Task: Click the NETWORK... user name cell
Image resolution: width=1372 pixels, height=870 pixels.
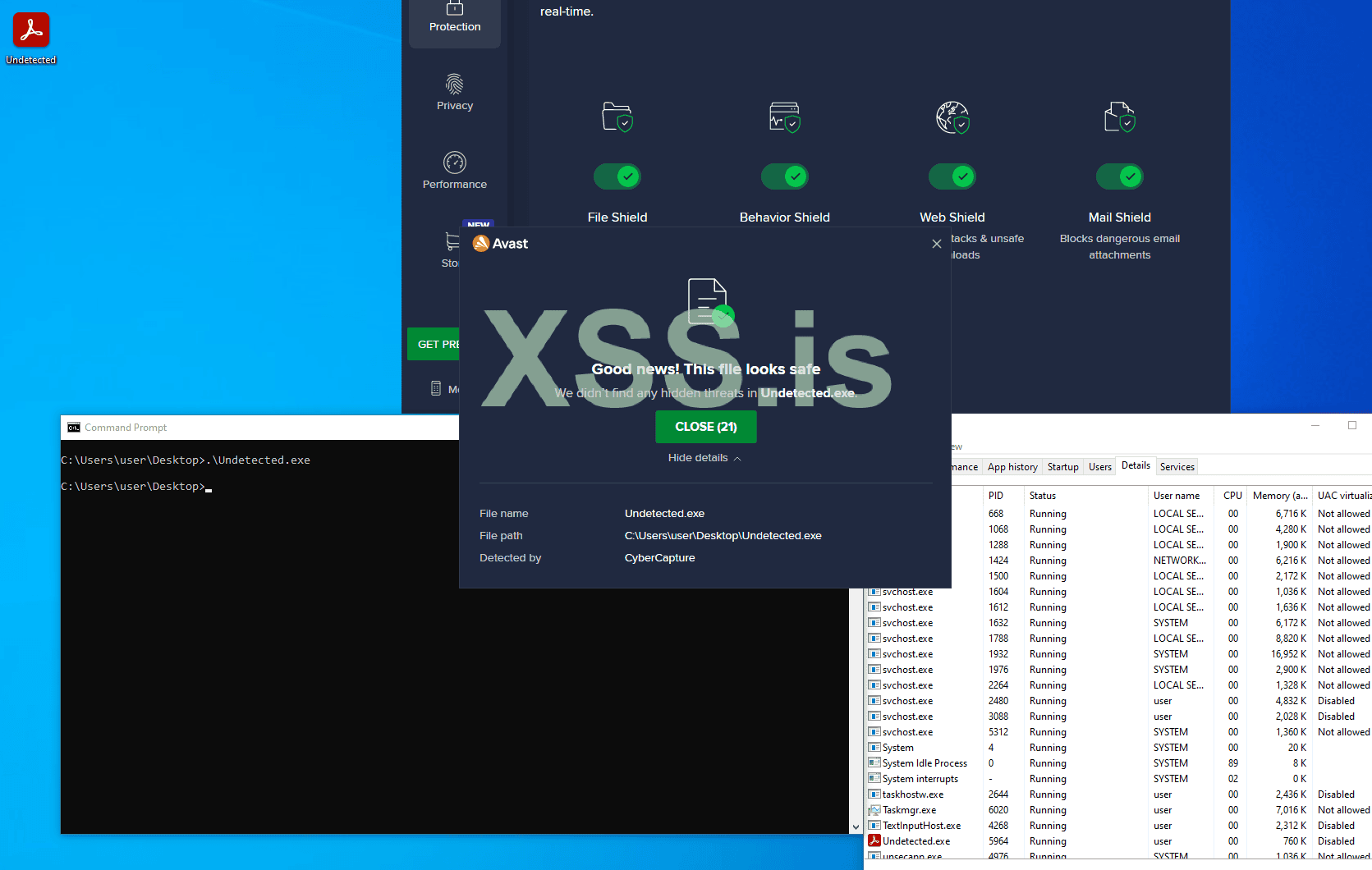Action: (x=1180, y=561)
